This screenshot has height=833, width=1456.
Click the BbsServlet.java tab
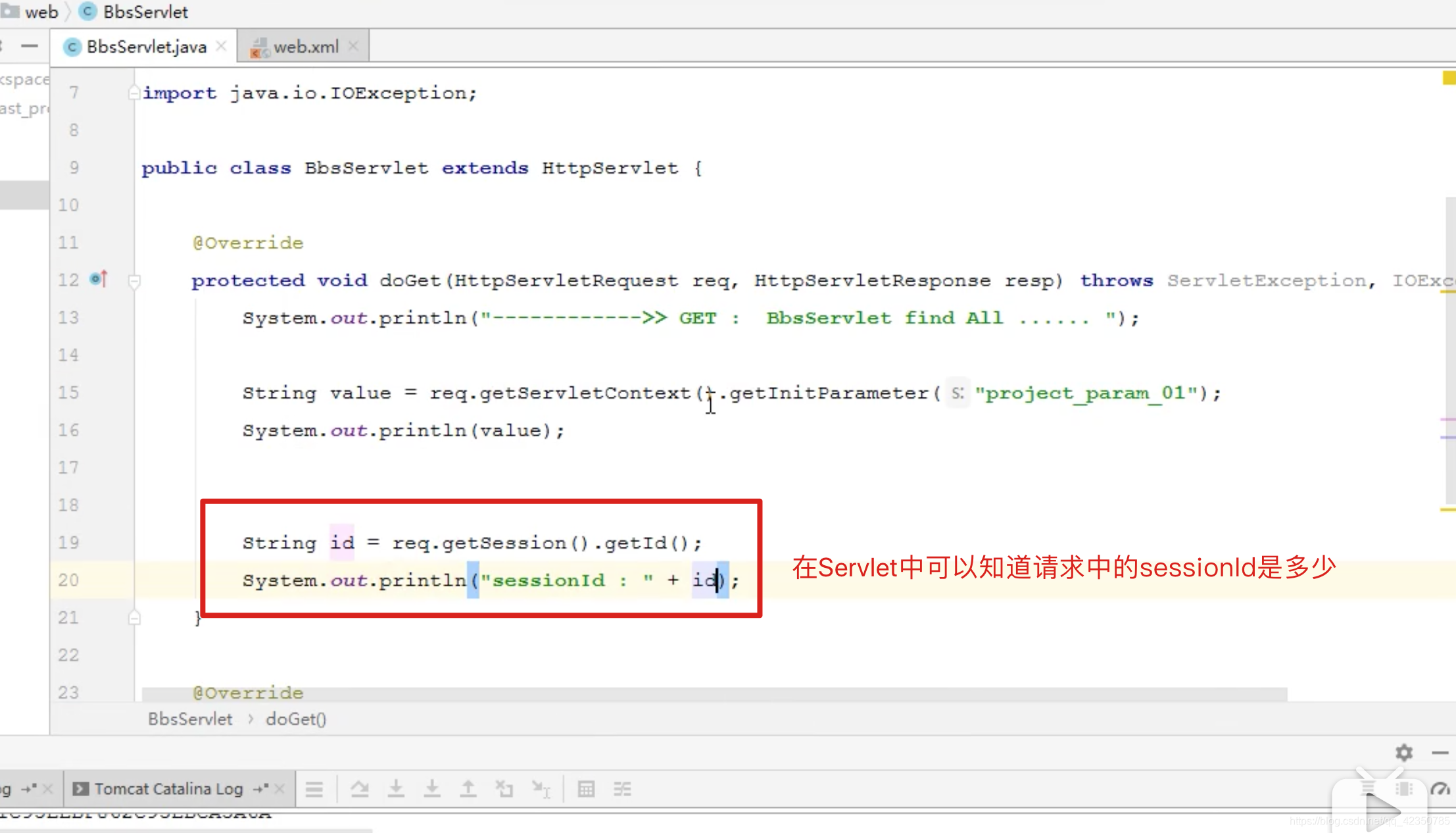146,46
